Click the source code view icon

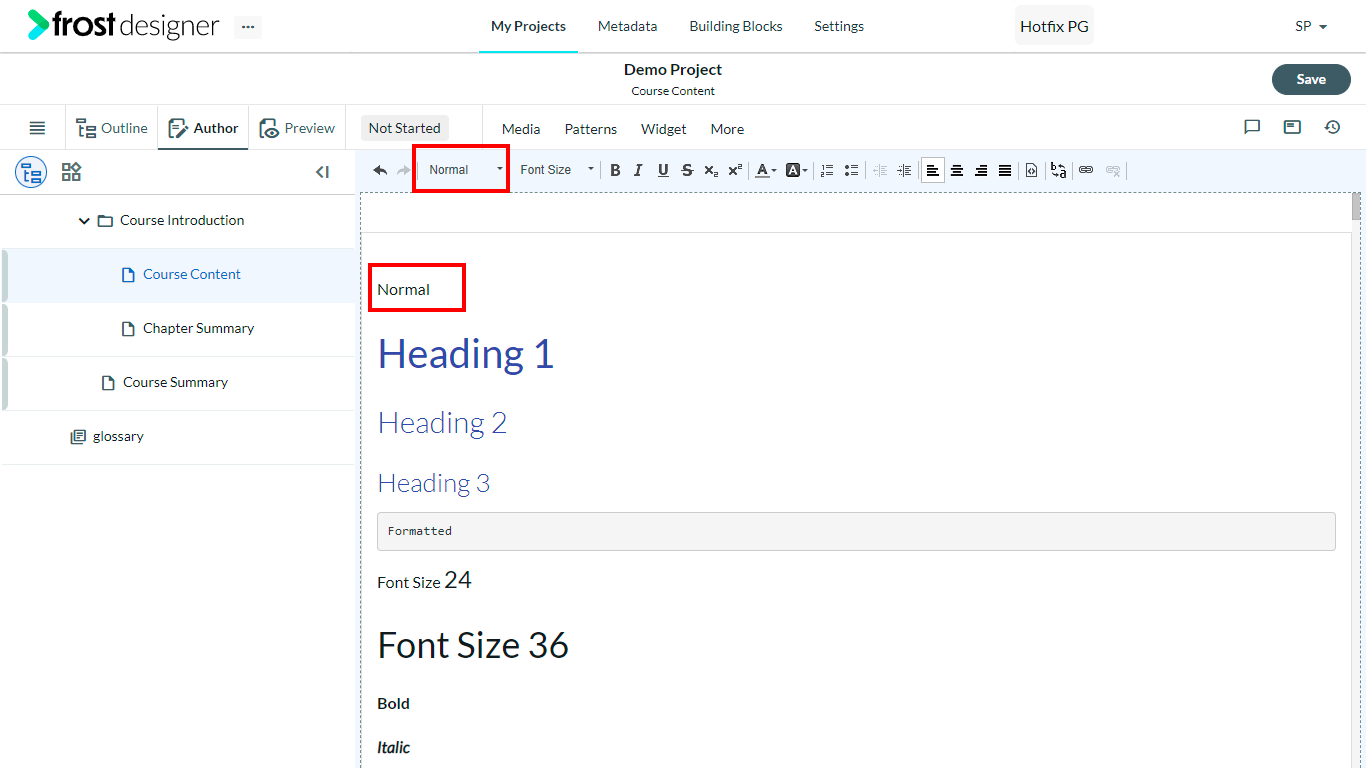click(1032, 170)
